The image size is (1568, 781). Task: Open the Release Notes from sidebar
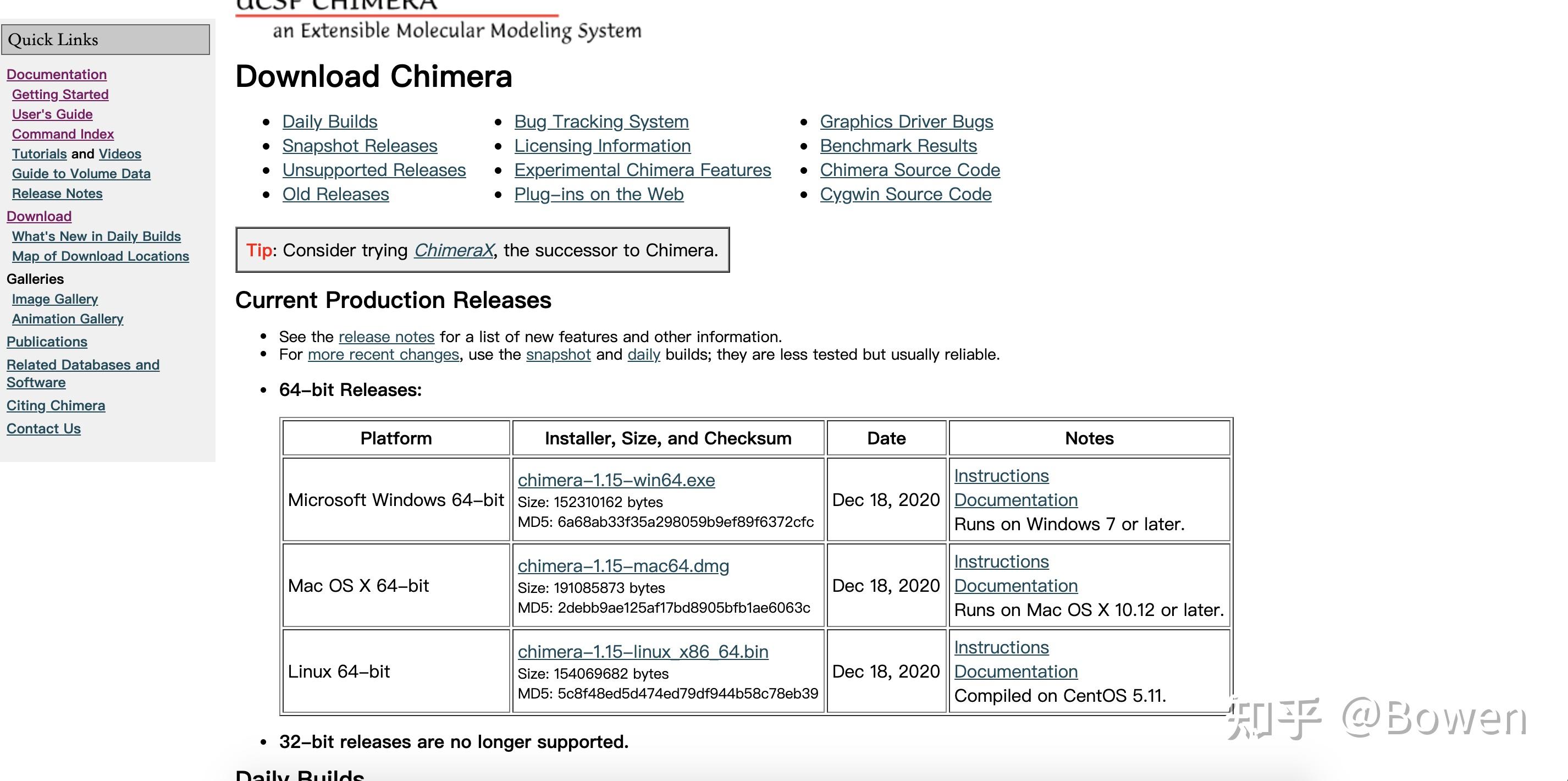tap(57, 193)
